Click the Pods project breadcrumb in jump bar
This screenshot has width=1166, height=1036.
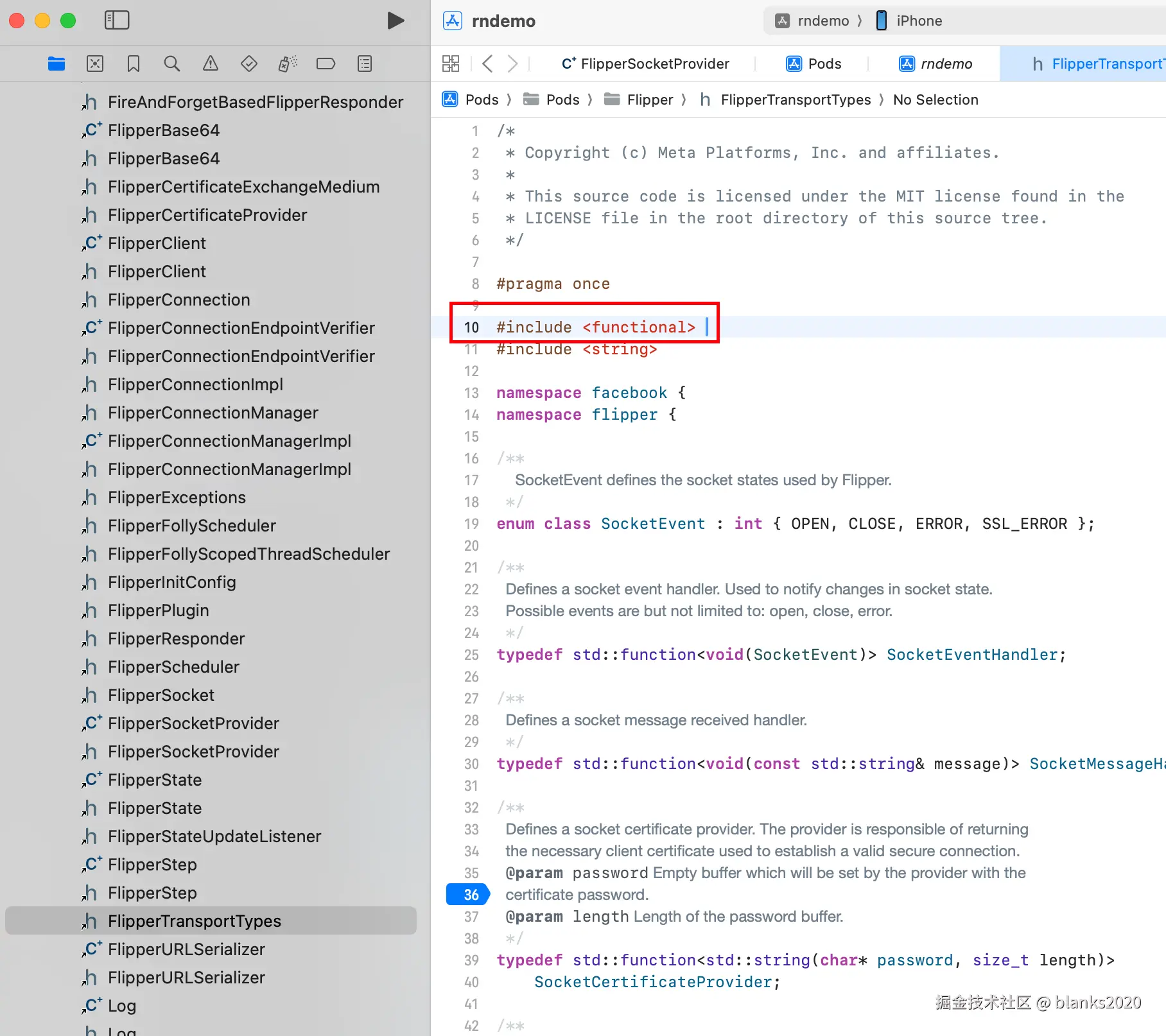(x=471, y=99)
